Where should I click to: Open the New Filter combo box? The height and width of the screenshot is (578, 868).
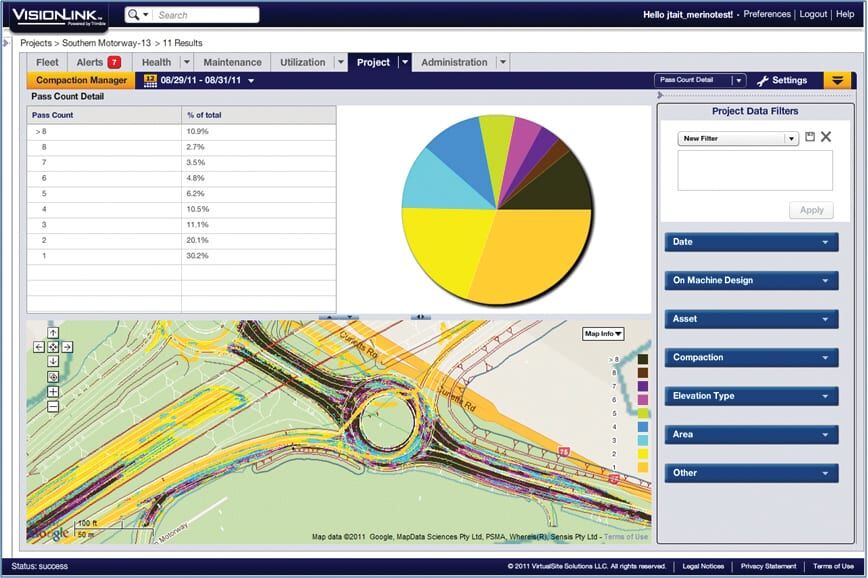tap(738, 138)
